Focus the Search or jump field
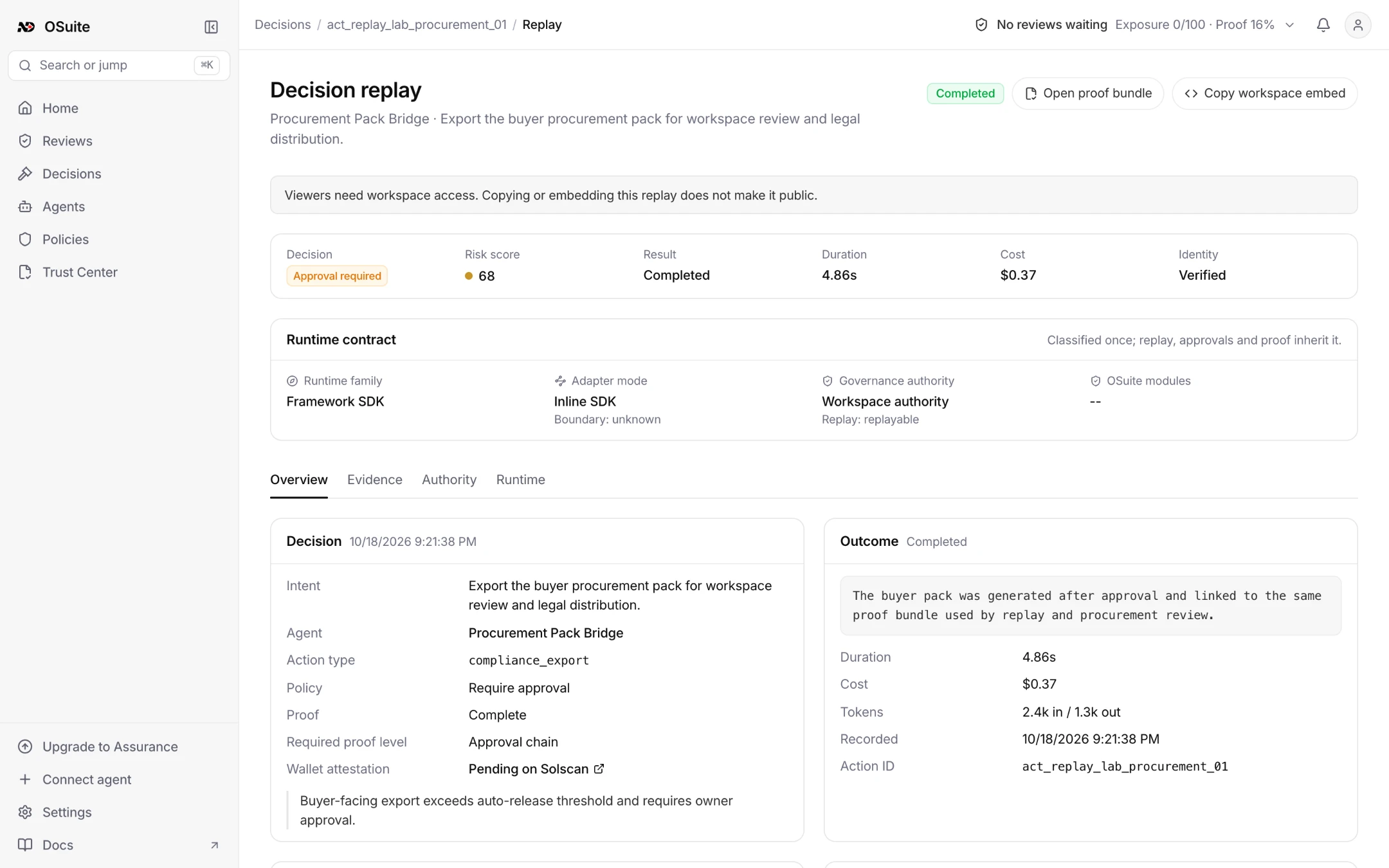The height and width of the screenshot is (868, 1389). point(119,65)
